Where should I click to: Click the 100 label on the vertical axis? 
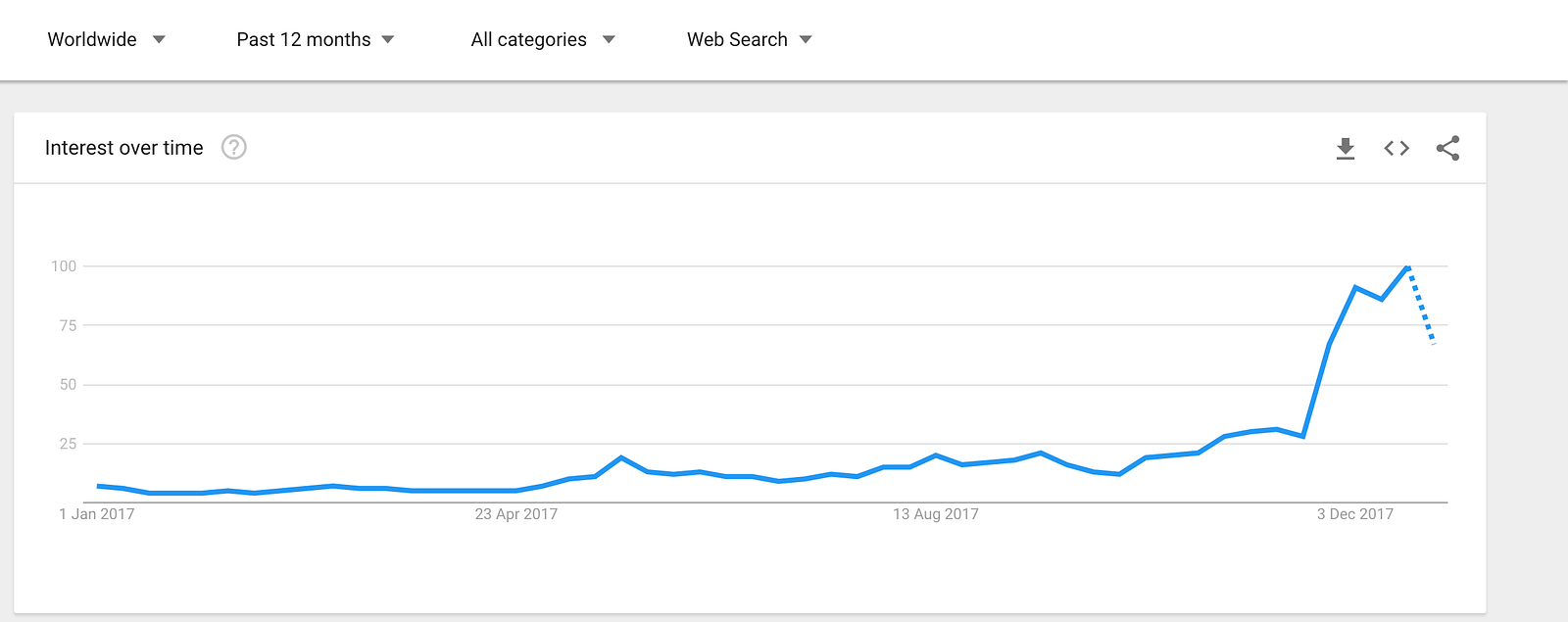click(64, 266)
